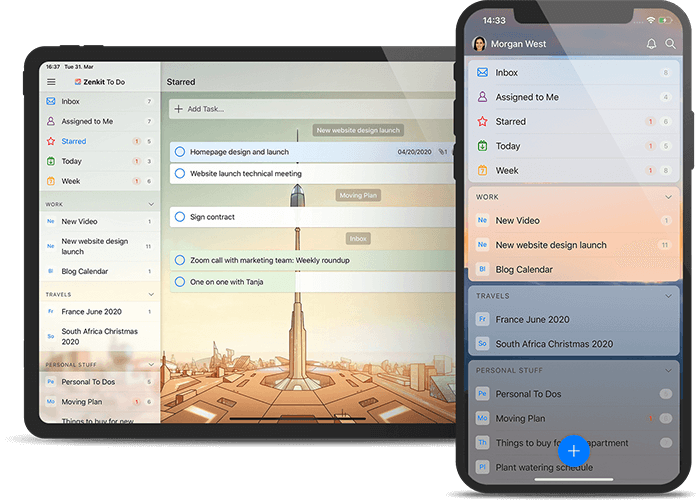Tap the Today calendar icon on the phone
Viewport: 700px width, 502px height.
(482, 146)
